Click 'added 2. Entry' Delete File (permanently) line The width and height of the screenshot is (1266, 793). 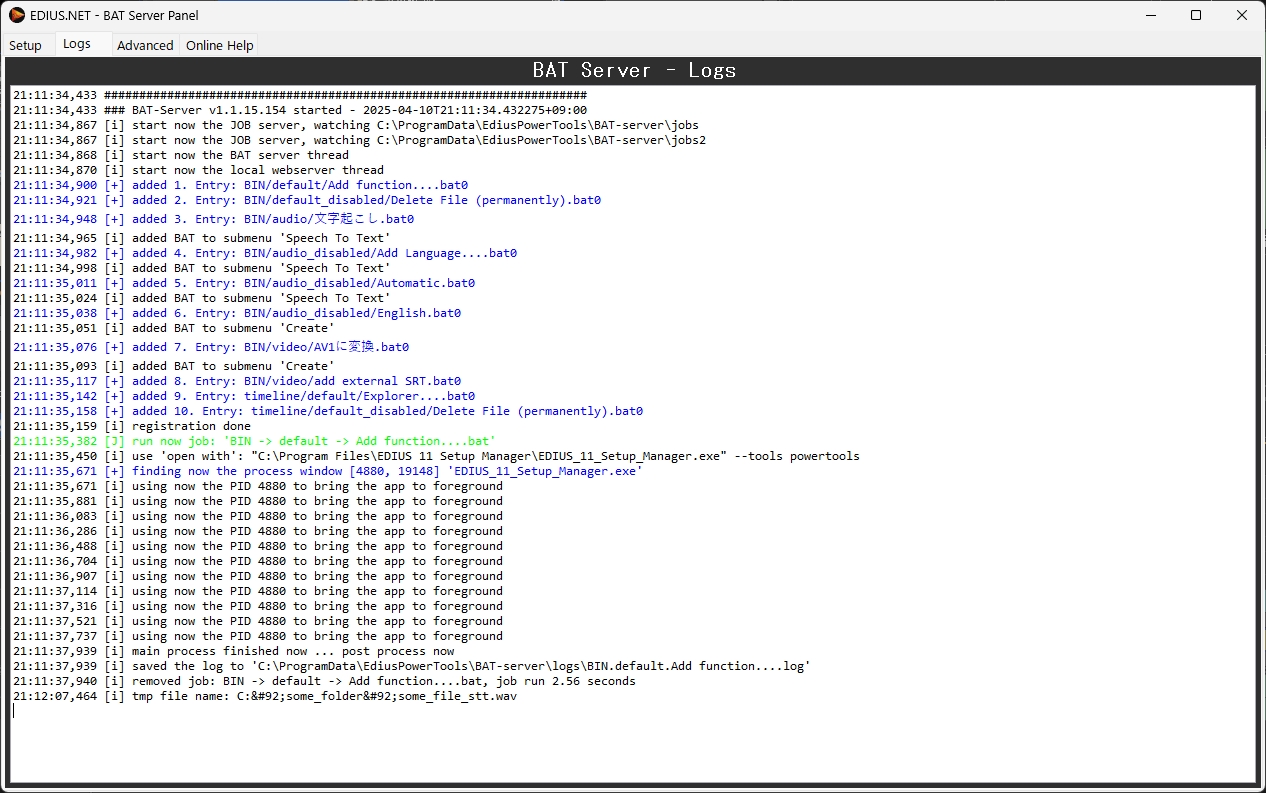[x=307, y=200]
